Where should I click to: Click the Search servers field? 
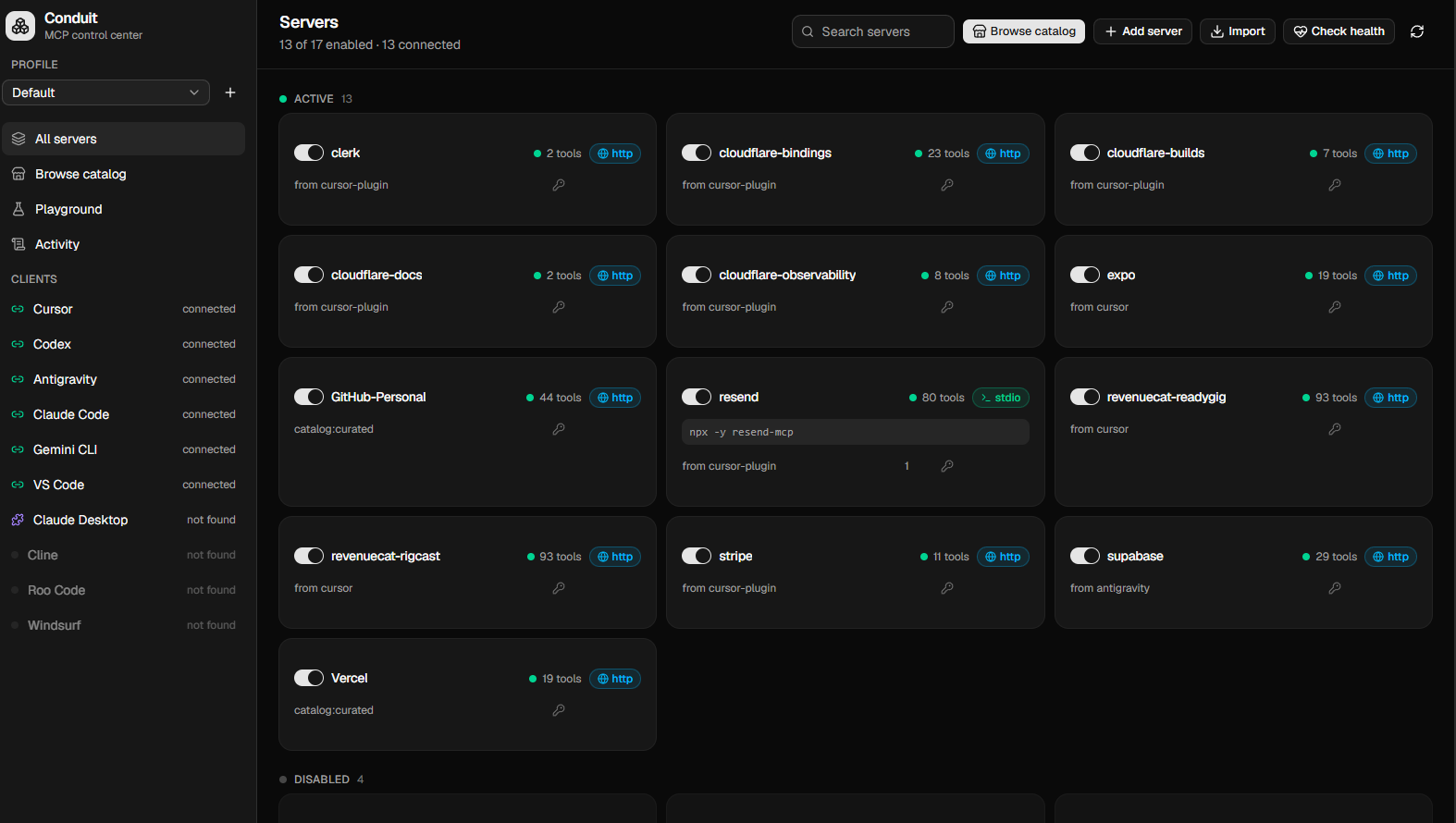(873, 31)
